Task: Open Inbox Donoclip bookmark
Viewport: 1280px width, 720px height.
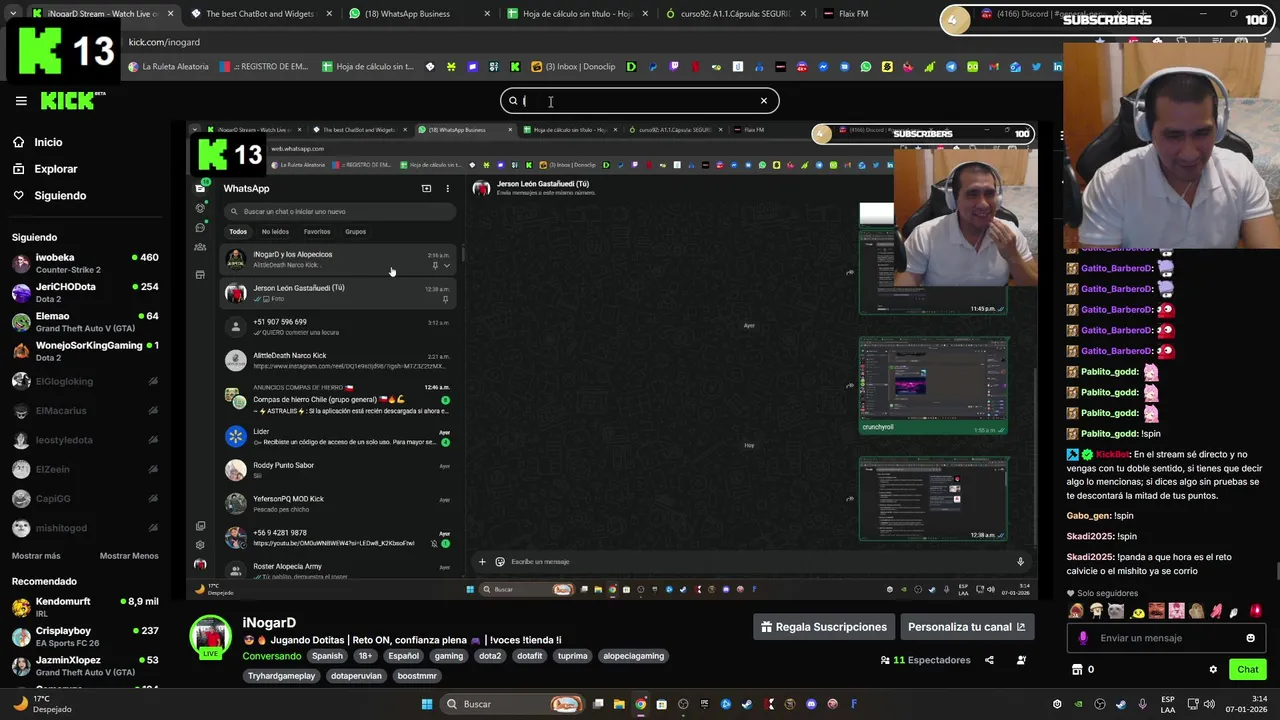Action: coord(573,67)
